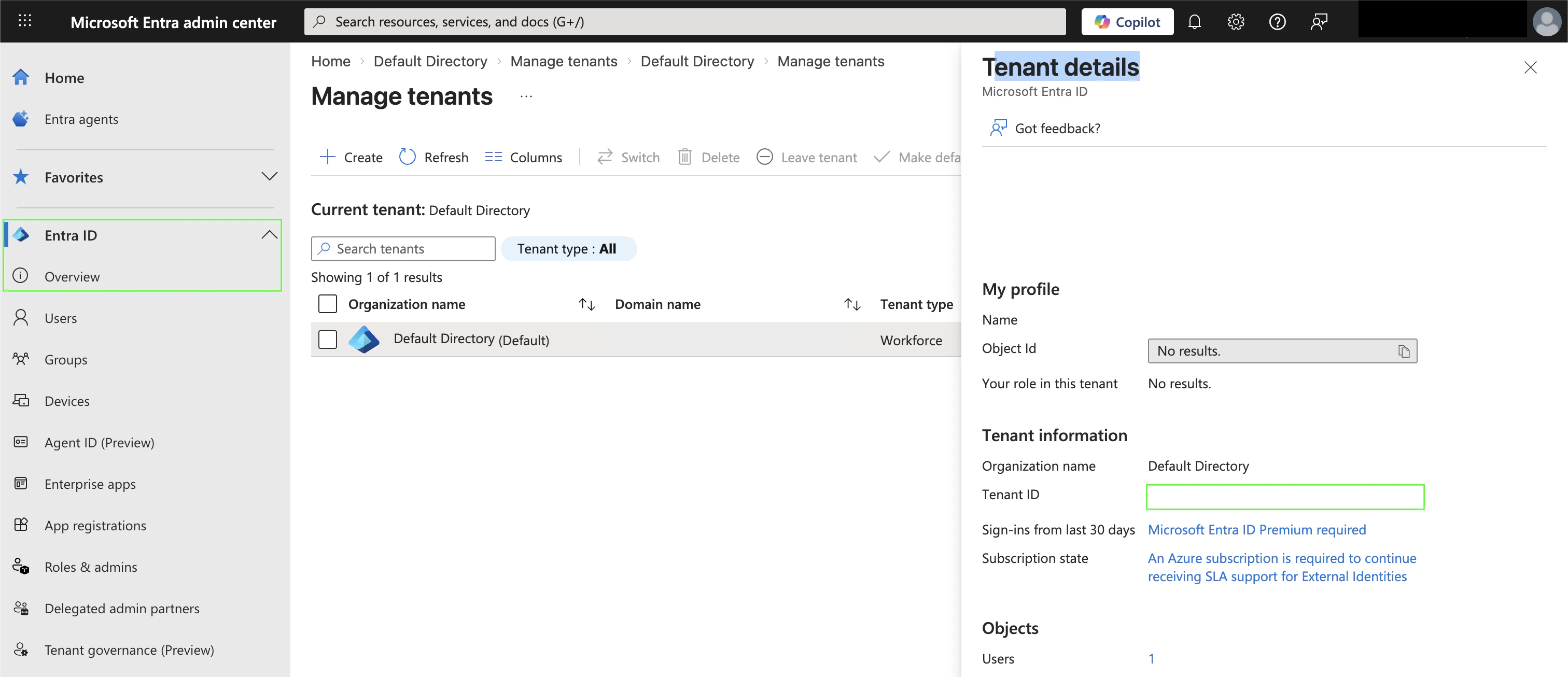Viewport: 1568px width, 677px height.
Task: Collapse the Entra ID section
Action: click(x=269, y=235)
